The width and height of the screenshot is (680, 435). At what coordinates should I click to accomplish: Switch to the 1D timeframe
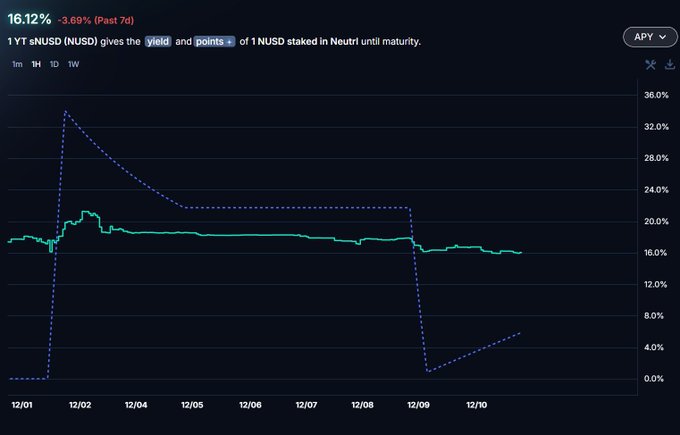coord(54,64)
